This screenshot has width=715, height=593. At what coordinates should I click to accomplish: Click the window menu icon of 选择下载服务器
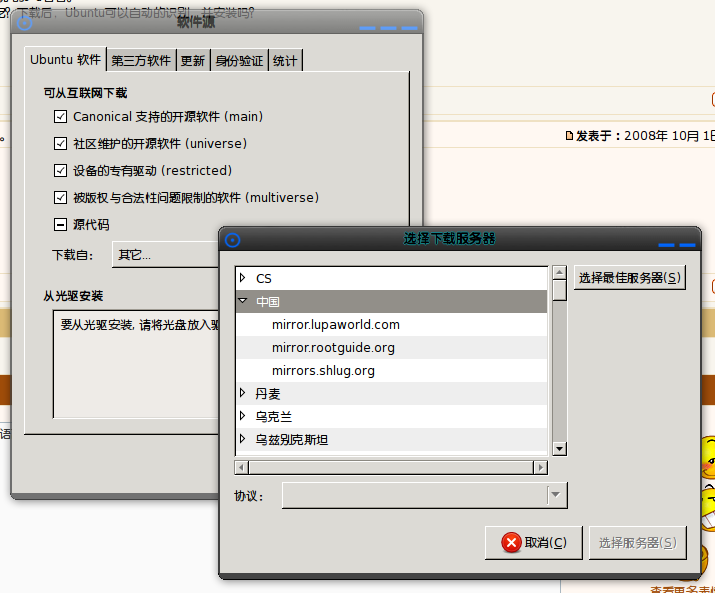pyautogui.click(x=233, y=240)
